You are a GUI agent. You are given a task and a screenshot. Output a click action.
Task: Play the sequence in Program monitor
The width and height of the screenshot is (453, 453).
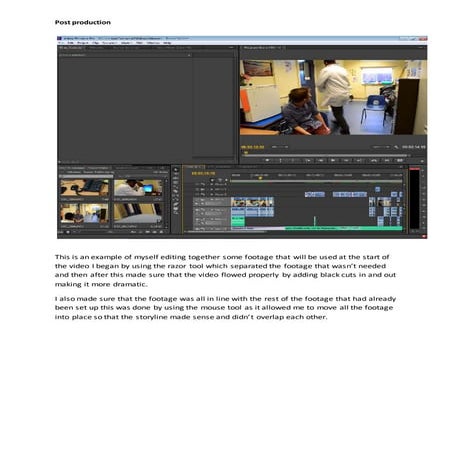click(333, 161)
